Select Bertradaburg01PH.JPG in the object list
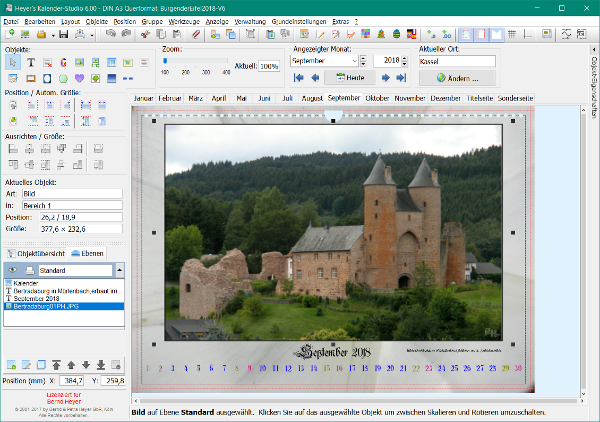 click(x=44, y=307)
